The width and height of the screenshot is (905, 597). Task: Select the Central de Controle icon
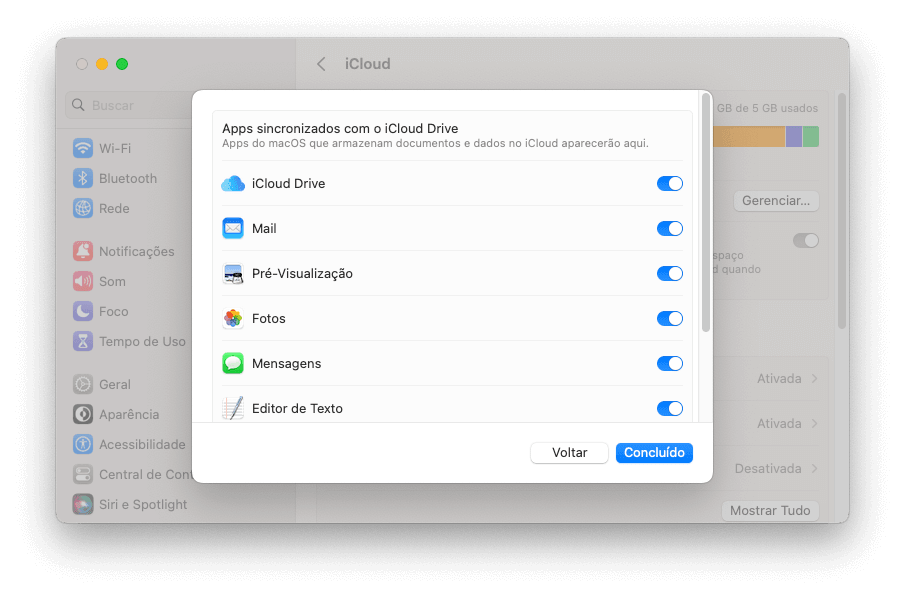click(83, 474)
